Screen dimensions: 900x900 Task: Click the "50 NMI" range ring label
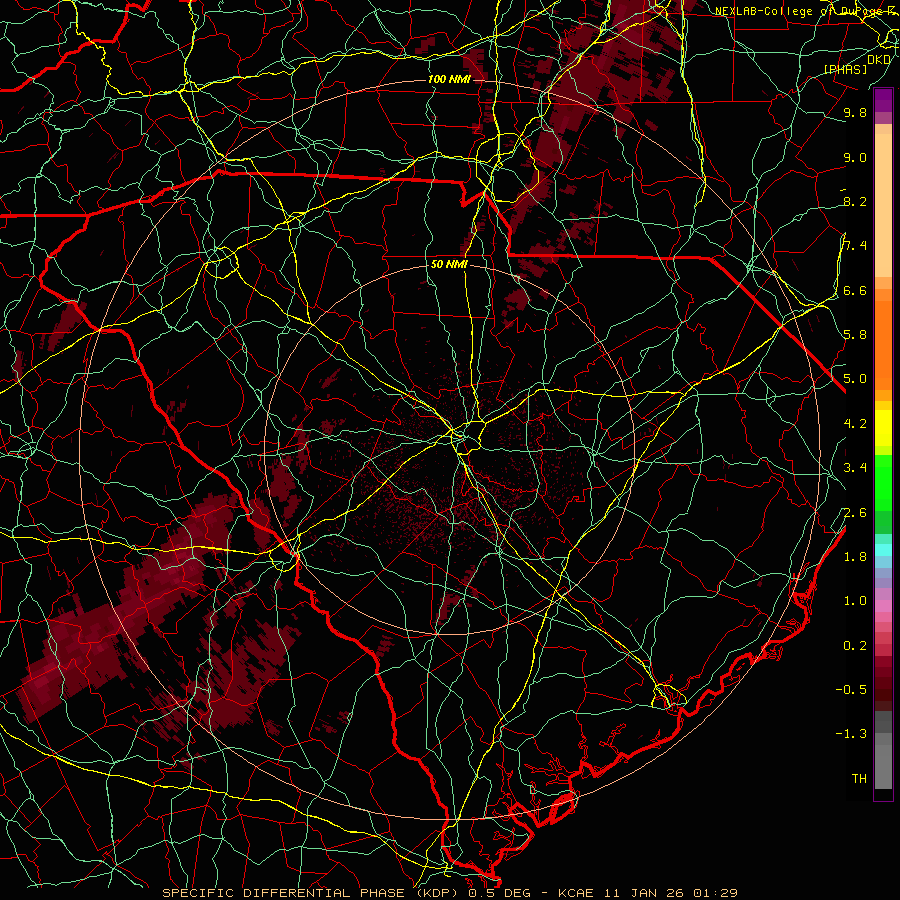pyautogui.click(x=449, y=264)
